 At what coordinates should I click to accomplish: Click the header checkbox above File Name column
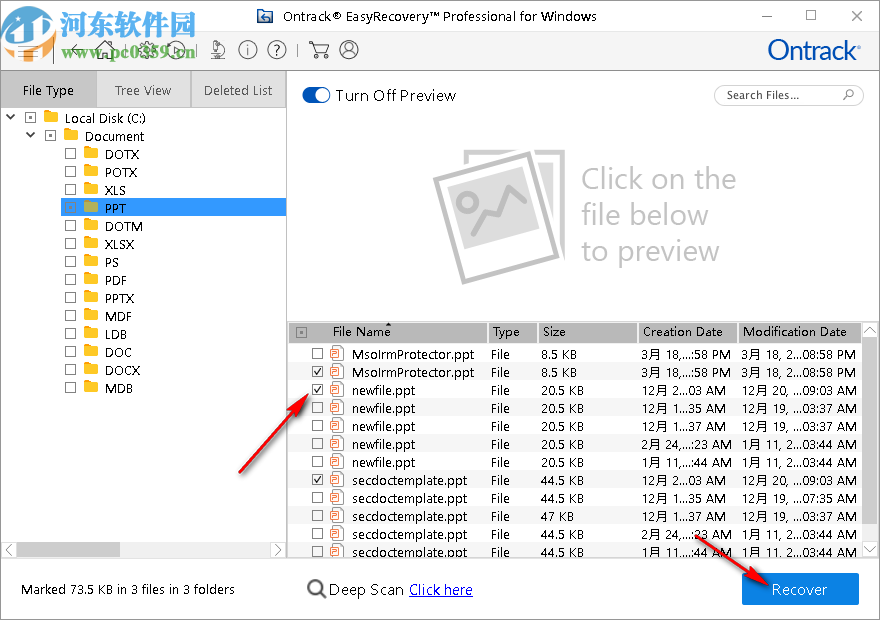tap(301, 331)
